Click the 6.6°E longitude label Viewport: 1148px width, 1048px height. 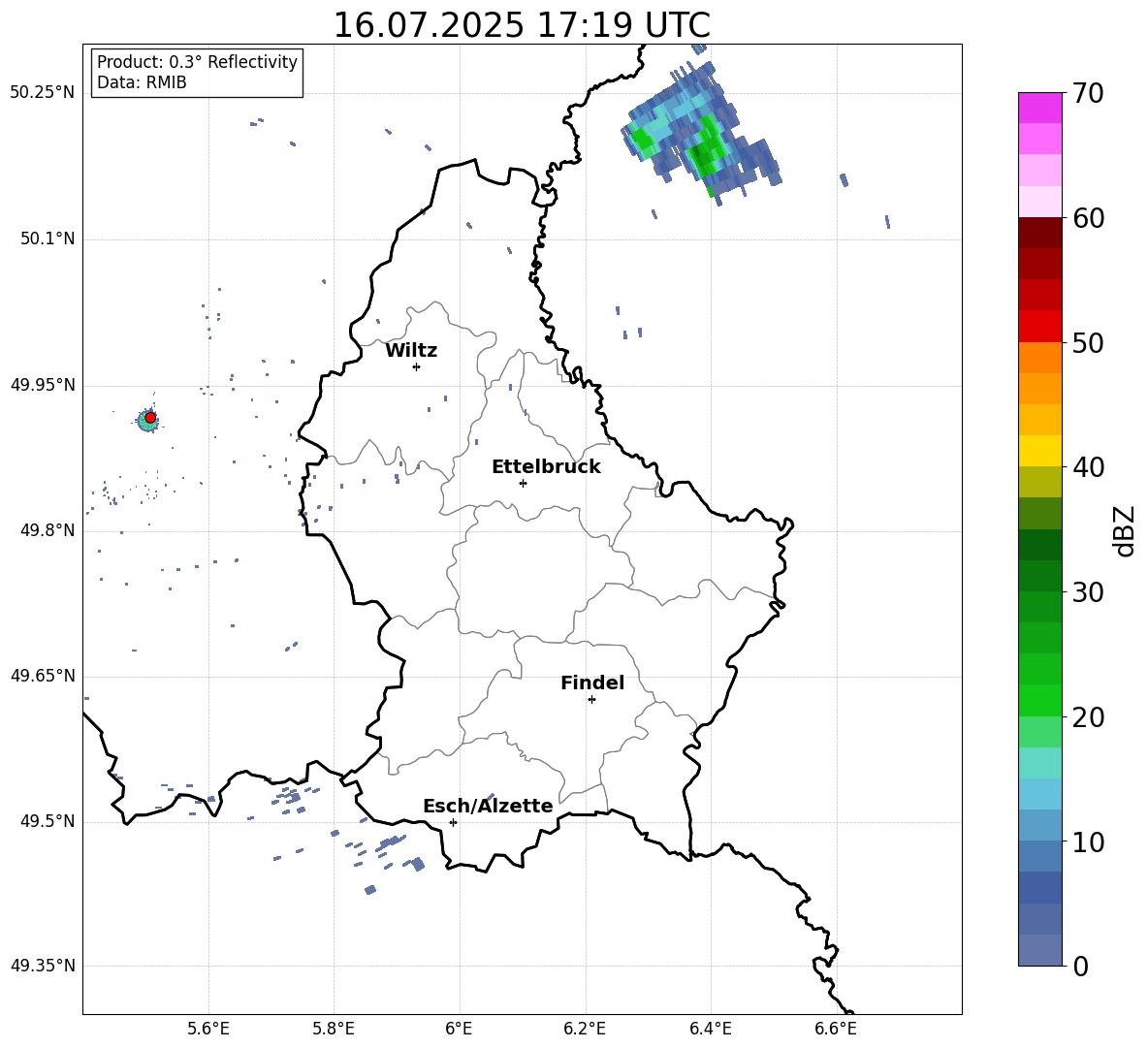836,1029
